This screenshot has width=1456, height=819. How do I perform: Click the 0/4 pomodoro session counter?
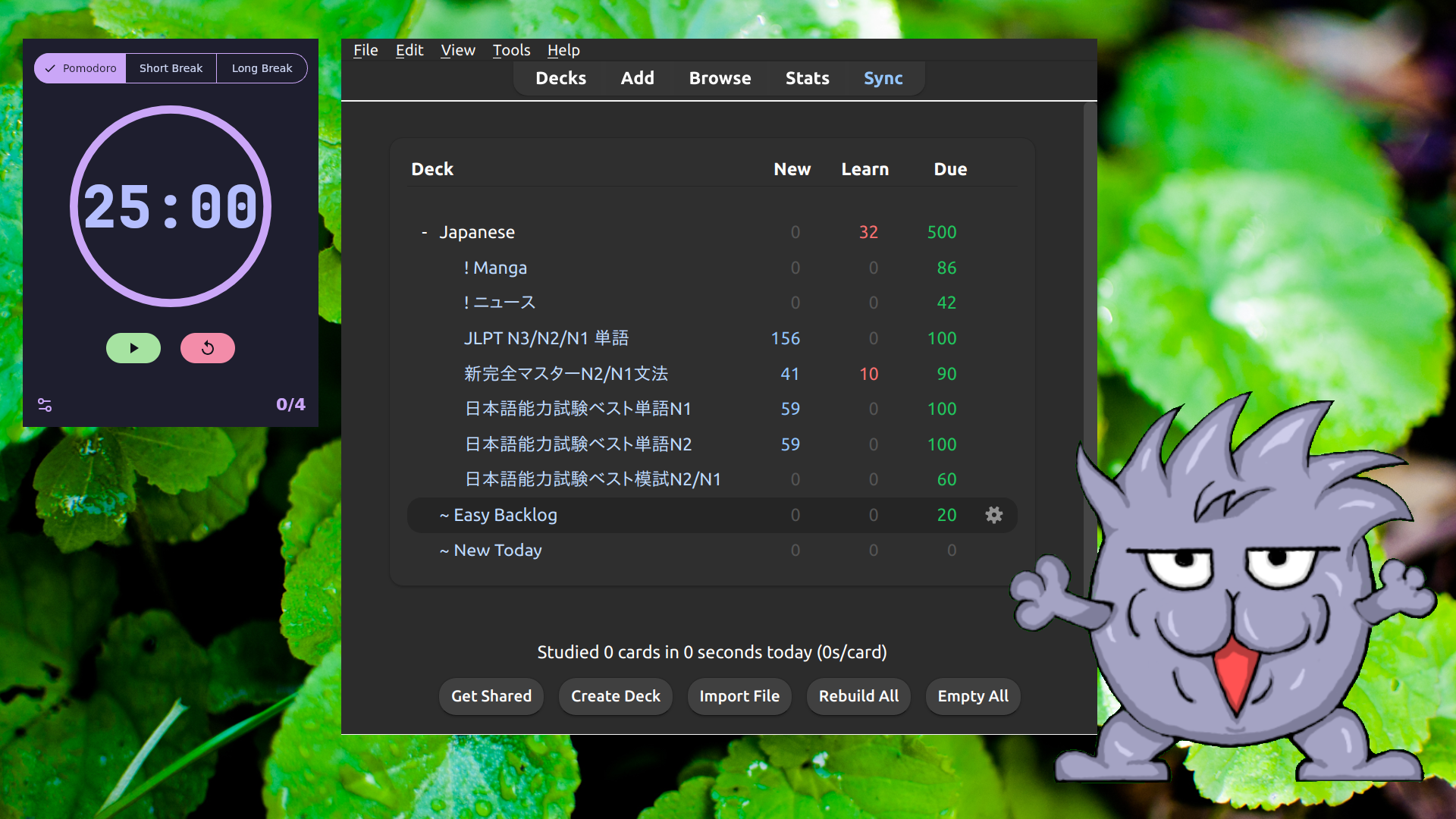point(290,404)
